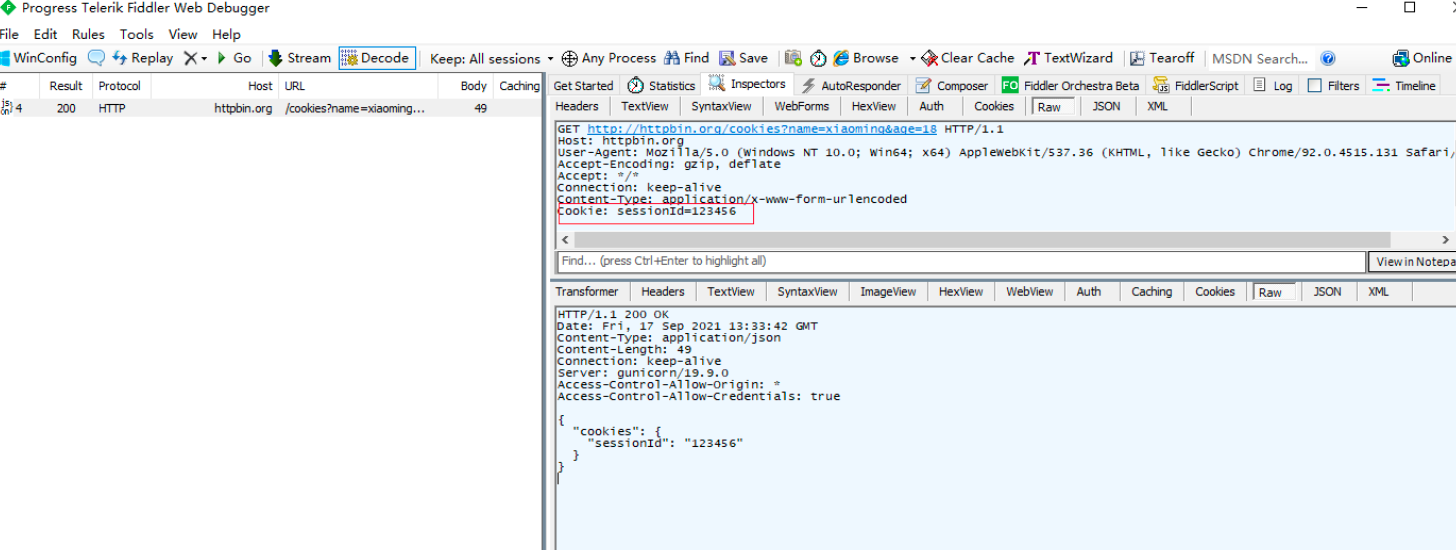The height and width of the screenshot is (550, 1456).
Task: Click the View in Notepad button
Action: 1411,262
